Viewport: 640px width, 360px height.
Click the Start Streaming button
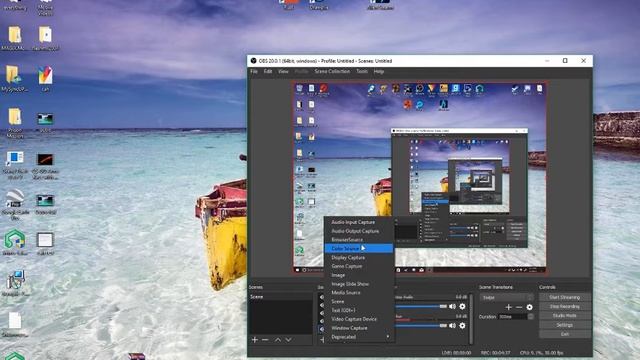pyautogui.click(x=564, y=297)
